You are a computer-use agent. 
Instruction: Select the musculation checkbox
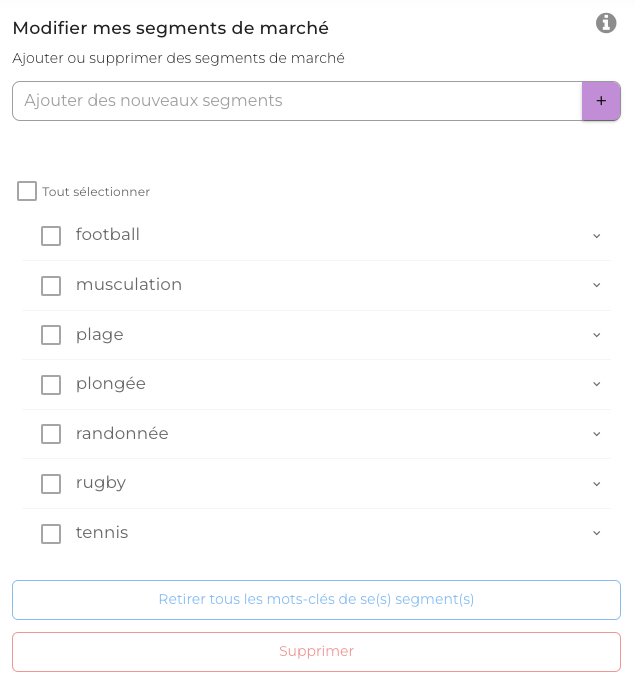51,286
